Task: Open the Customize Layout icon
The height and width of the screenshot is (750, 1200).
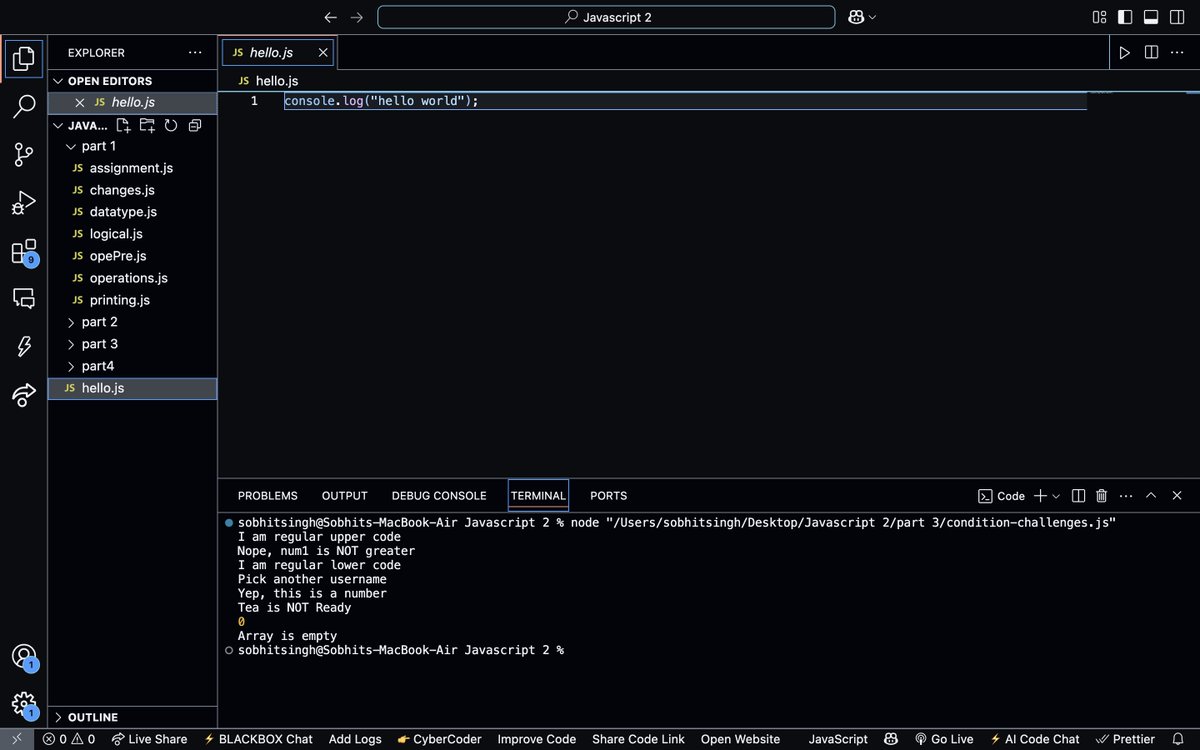Action: point(1100,17)
